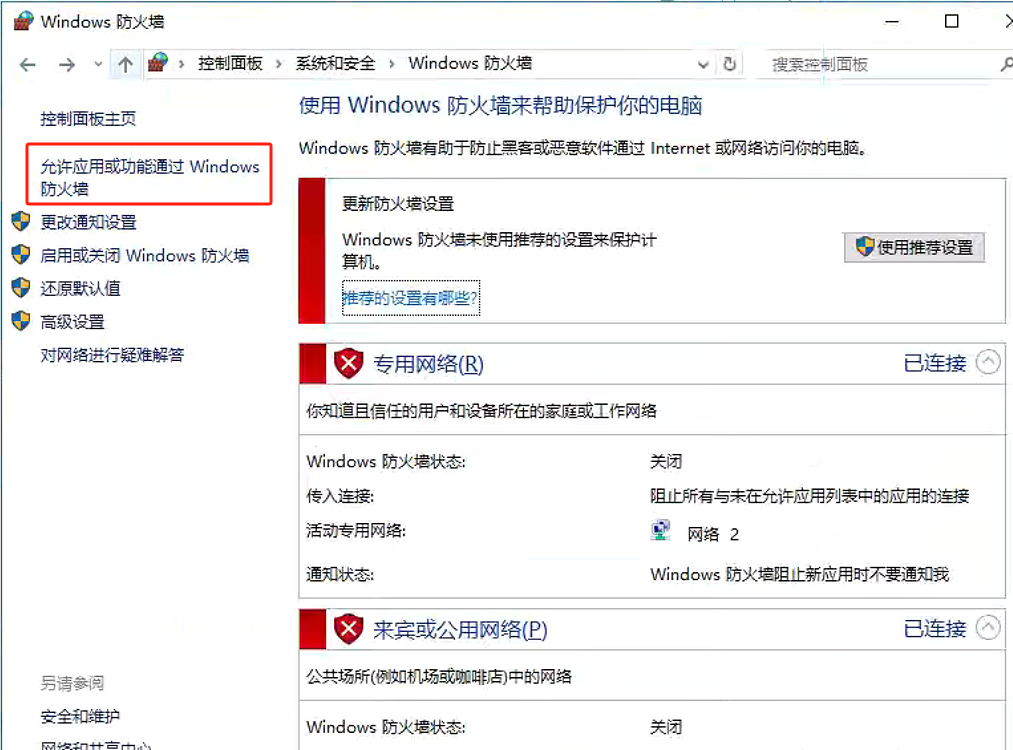Click 传入连接: label in 专用网络
1013x750 pixels.
[x=340, y=496]
